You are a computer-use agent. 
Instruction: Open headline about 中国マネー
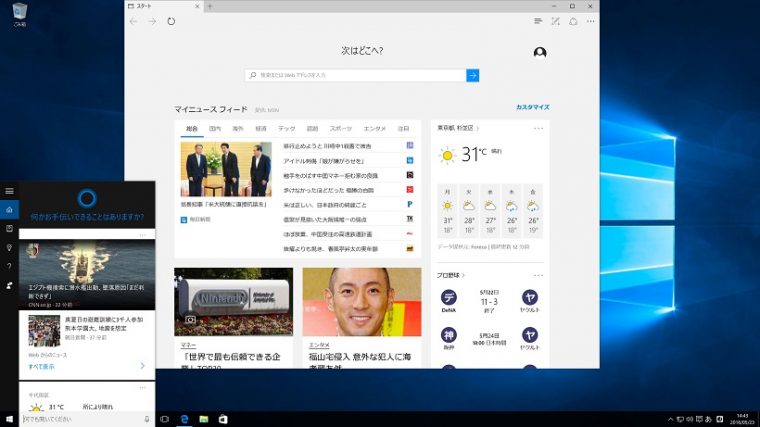tap(331, 175)
